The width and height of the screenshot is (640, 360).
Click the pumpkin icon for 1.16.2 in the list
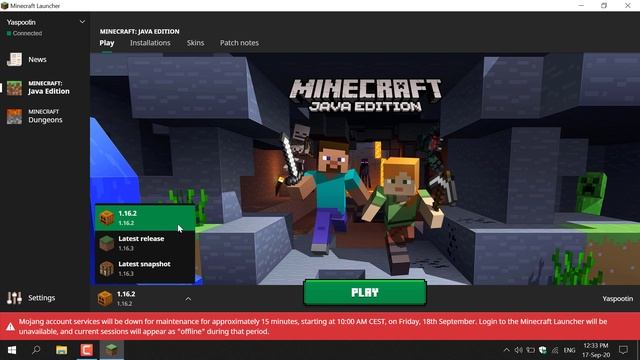[107, 218]
